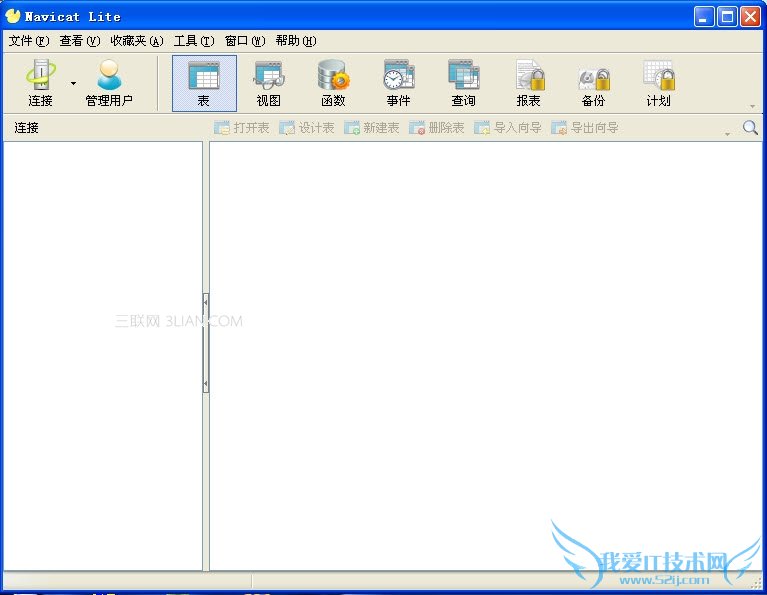Click the Navicat Lite title bar icon

tap(13, 16)
